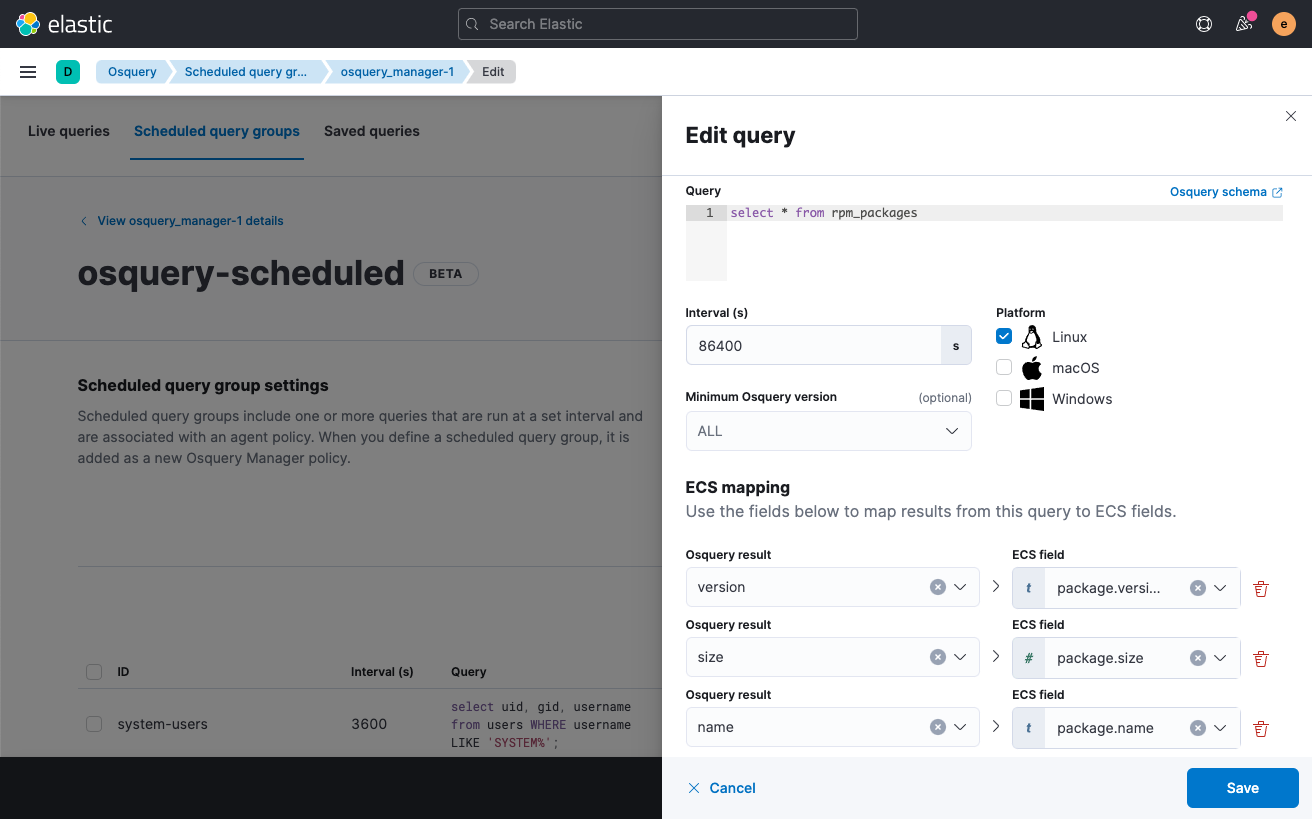The image size is (1312, 819).
Task: Cancel editing the query
Action: pyautogui.click(x=721, y=788)
